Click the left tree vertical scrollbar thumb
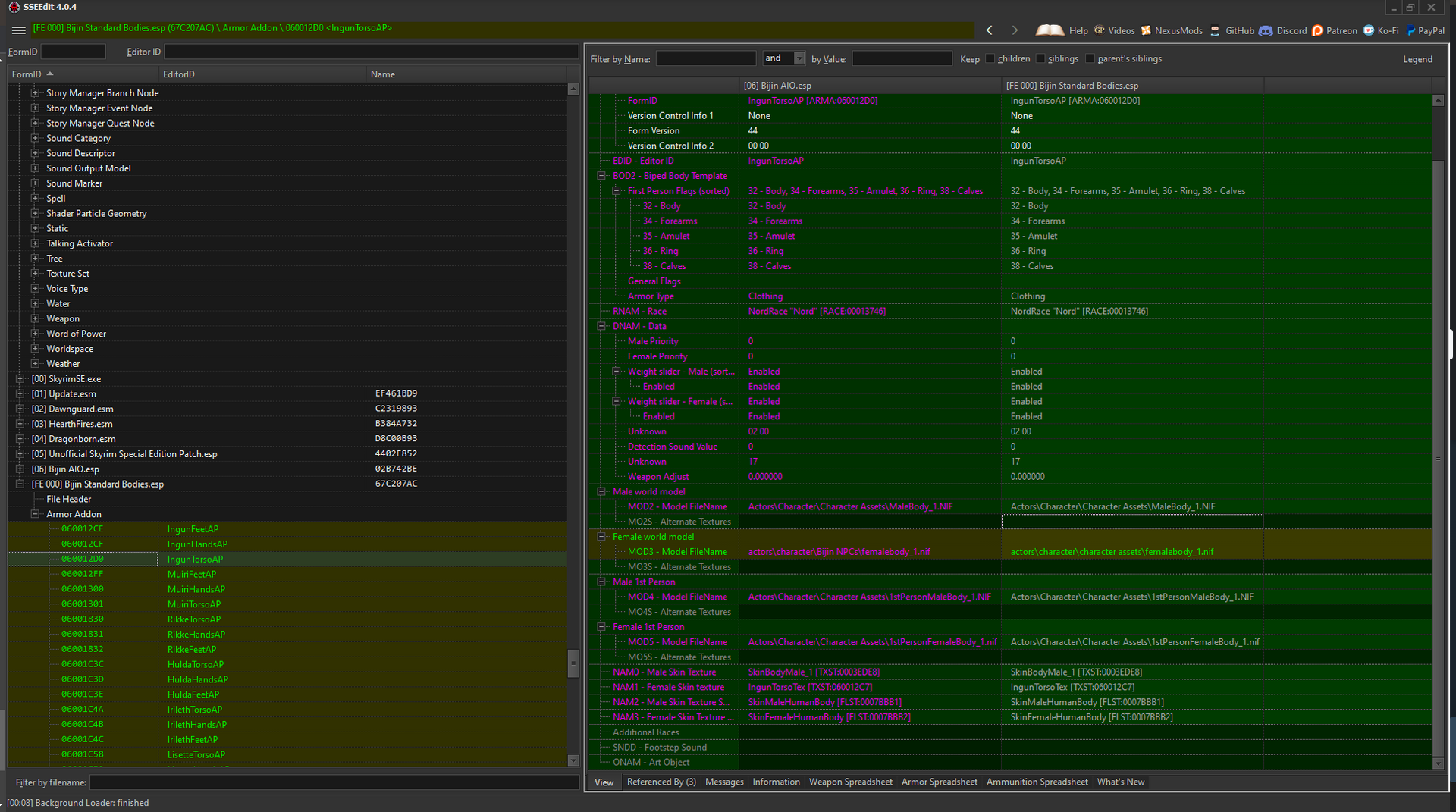1456x812 pixels. [573, 663]
